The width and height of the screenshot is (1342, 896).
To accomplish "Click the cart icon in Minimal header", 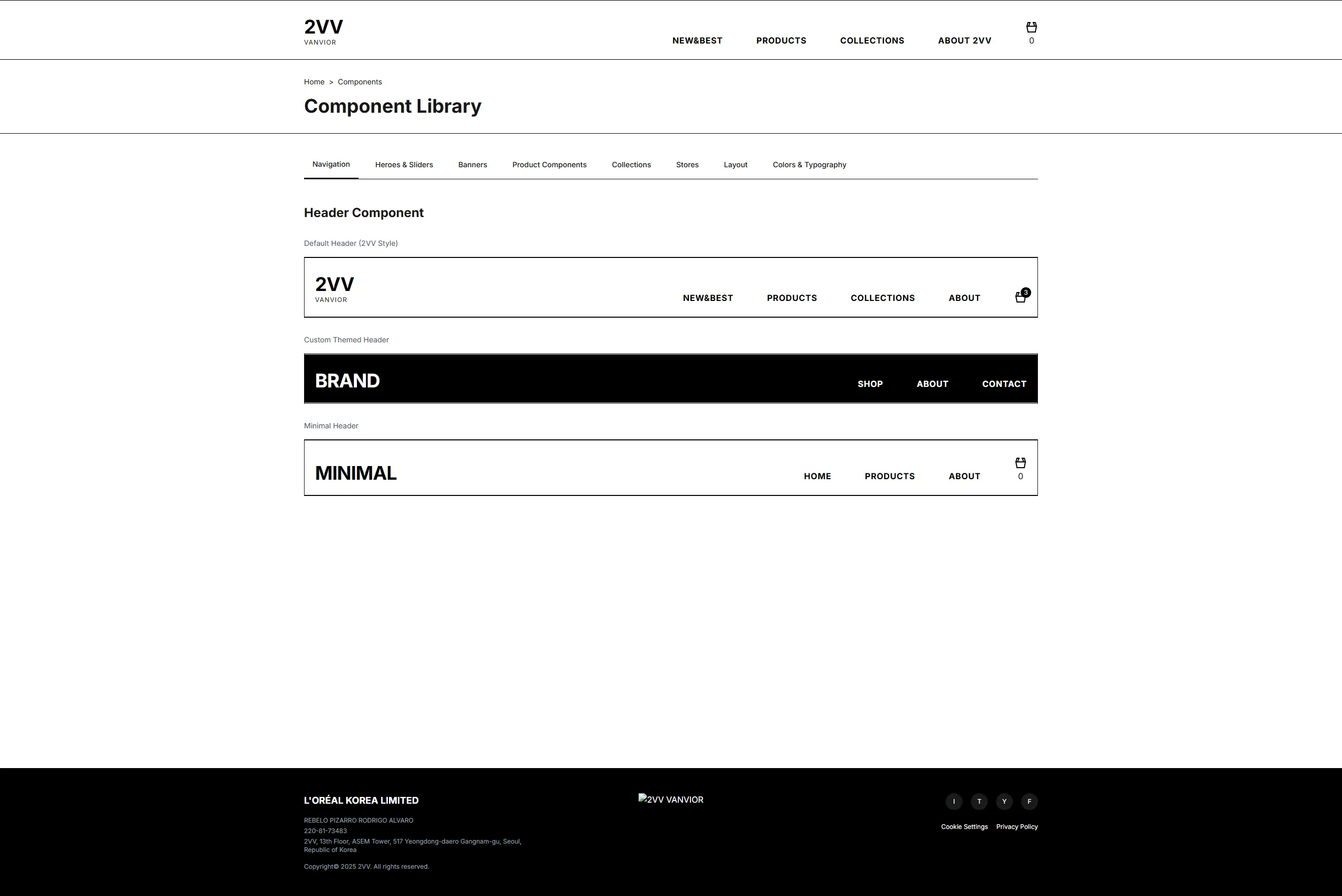I will [x=1020, y=469].
